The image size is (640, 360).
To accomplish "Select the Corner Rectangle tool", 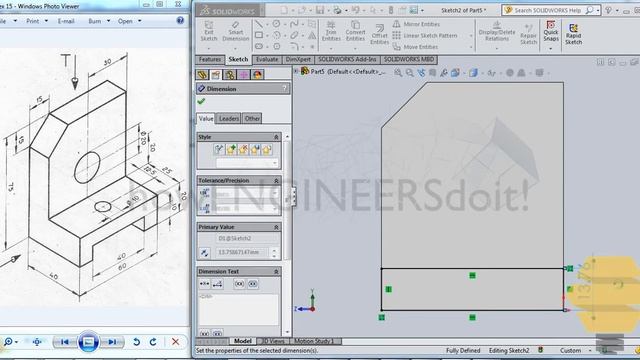I will 259,35.
